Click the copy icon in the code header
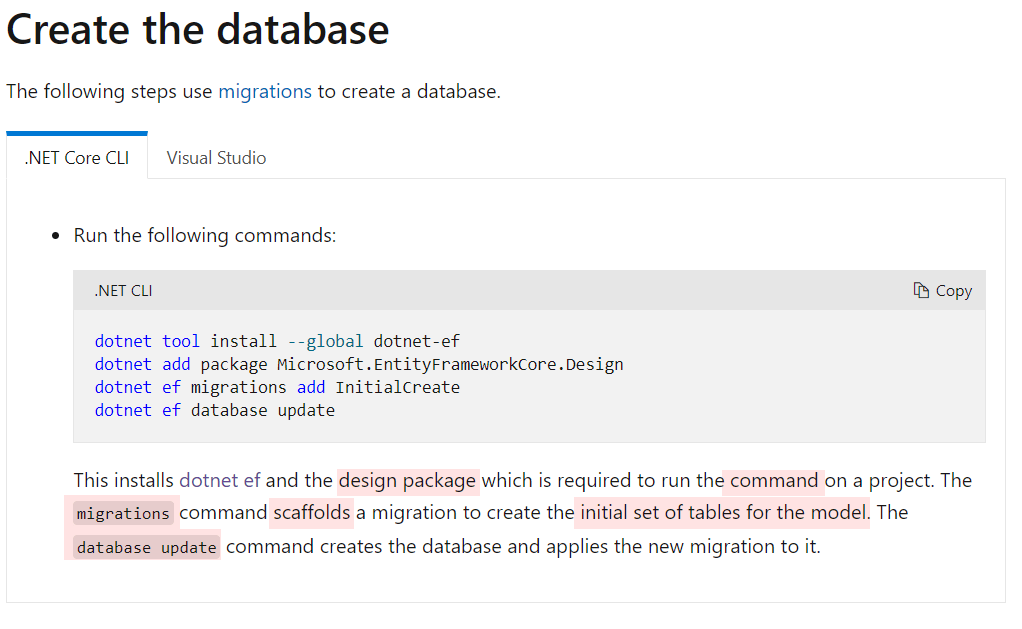 [x=921, y=290]
